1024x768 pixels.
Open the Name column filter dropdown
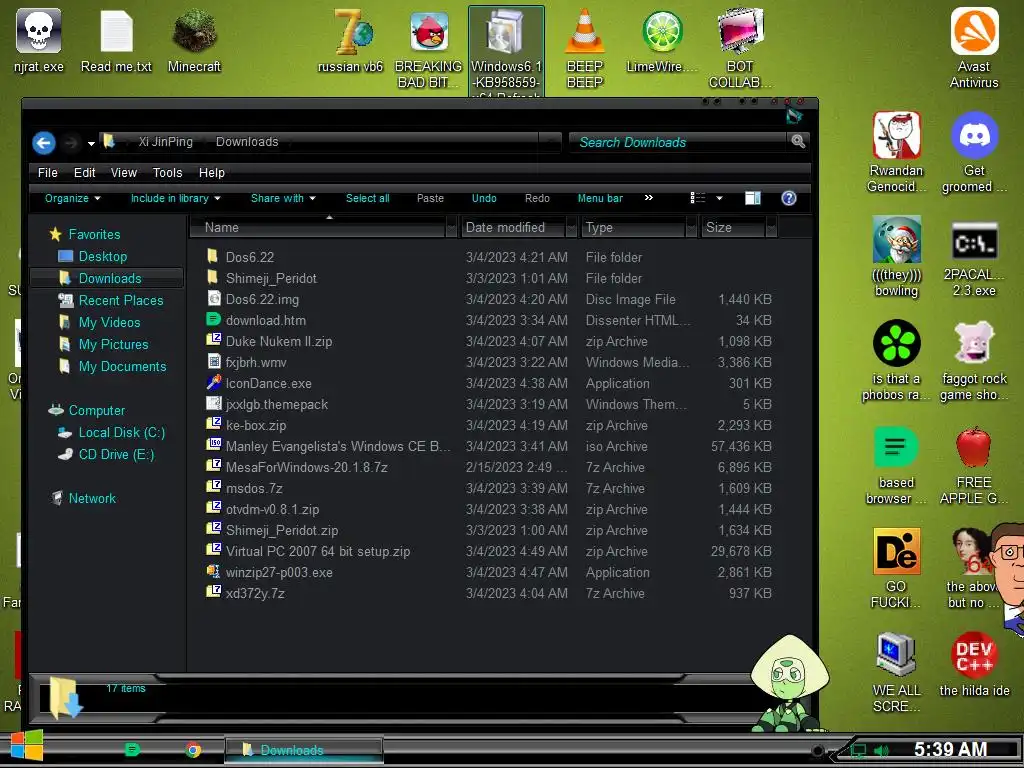click(x=451, y=227)
